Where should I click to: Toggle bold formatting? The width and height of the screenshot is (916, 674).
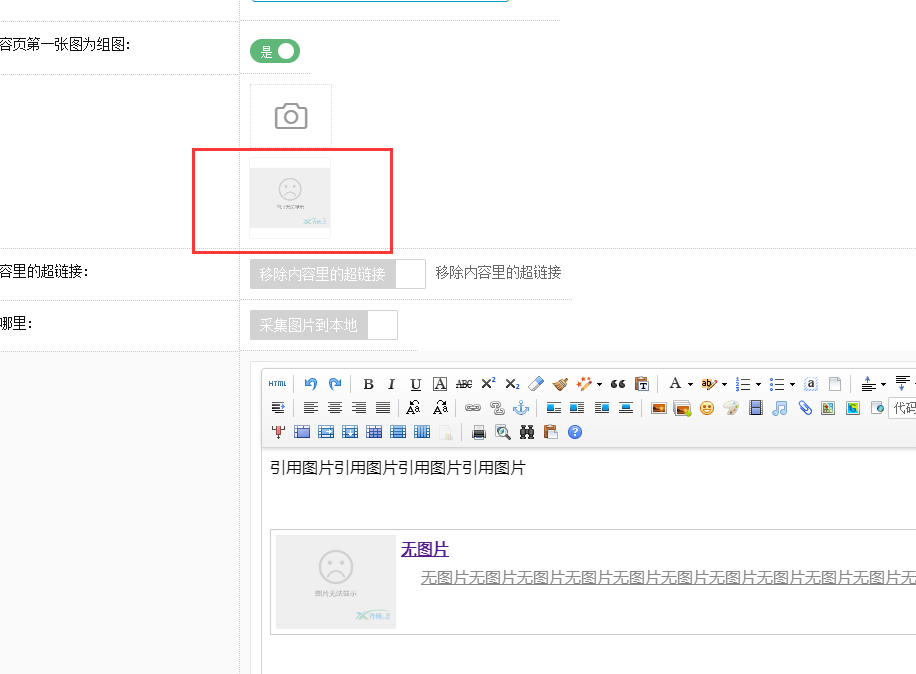pos(368,384)
